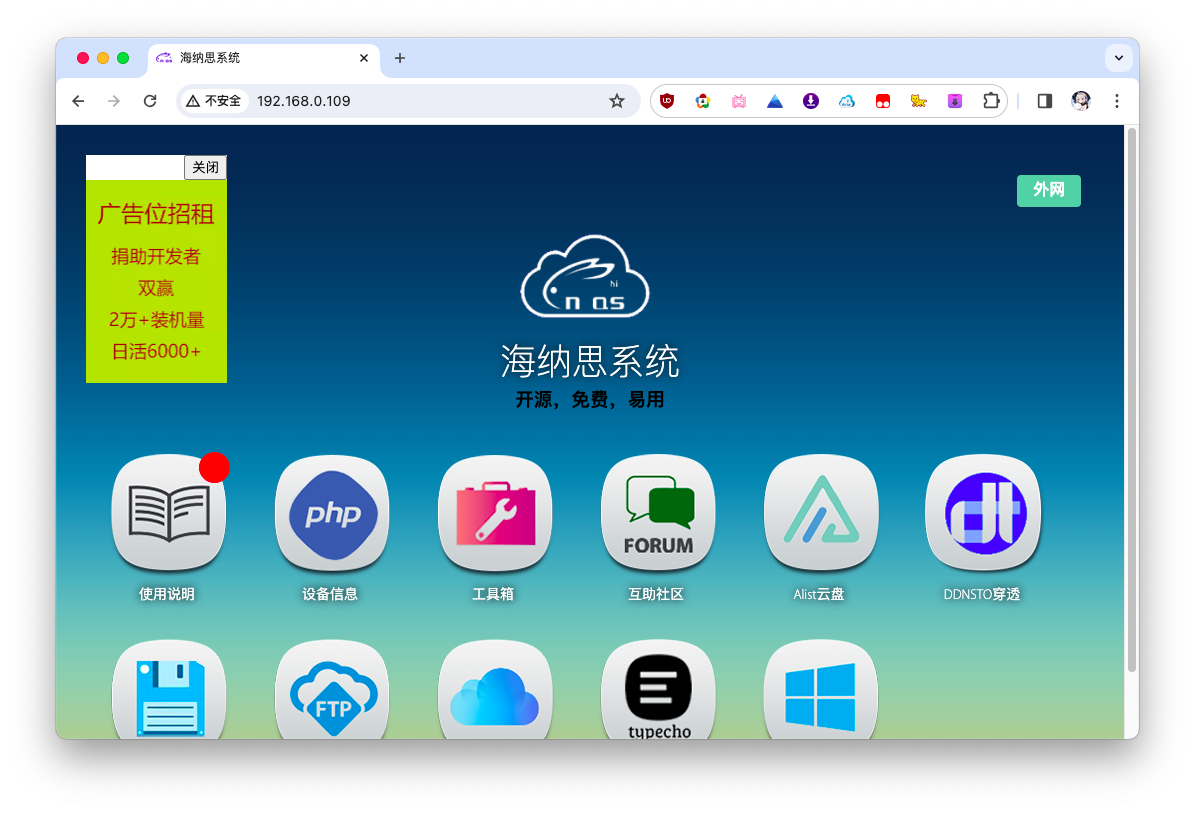This screenshot has height=813, width=1195.
Task: Open the blue cloud app icon
Action: [495, 692]
